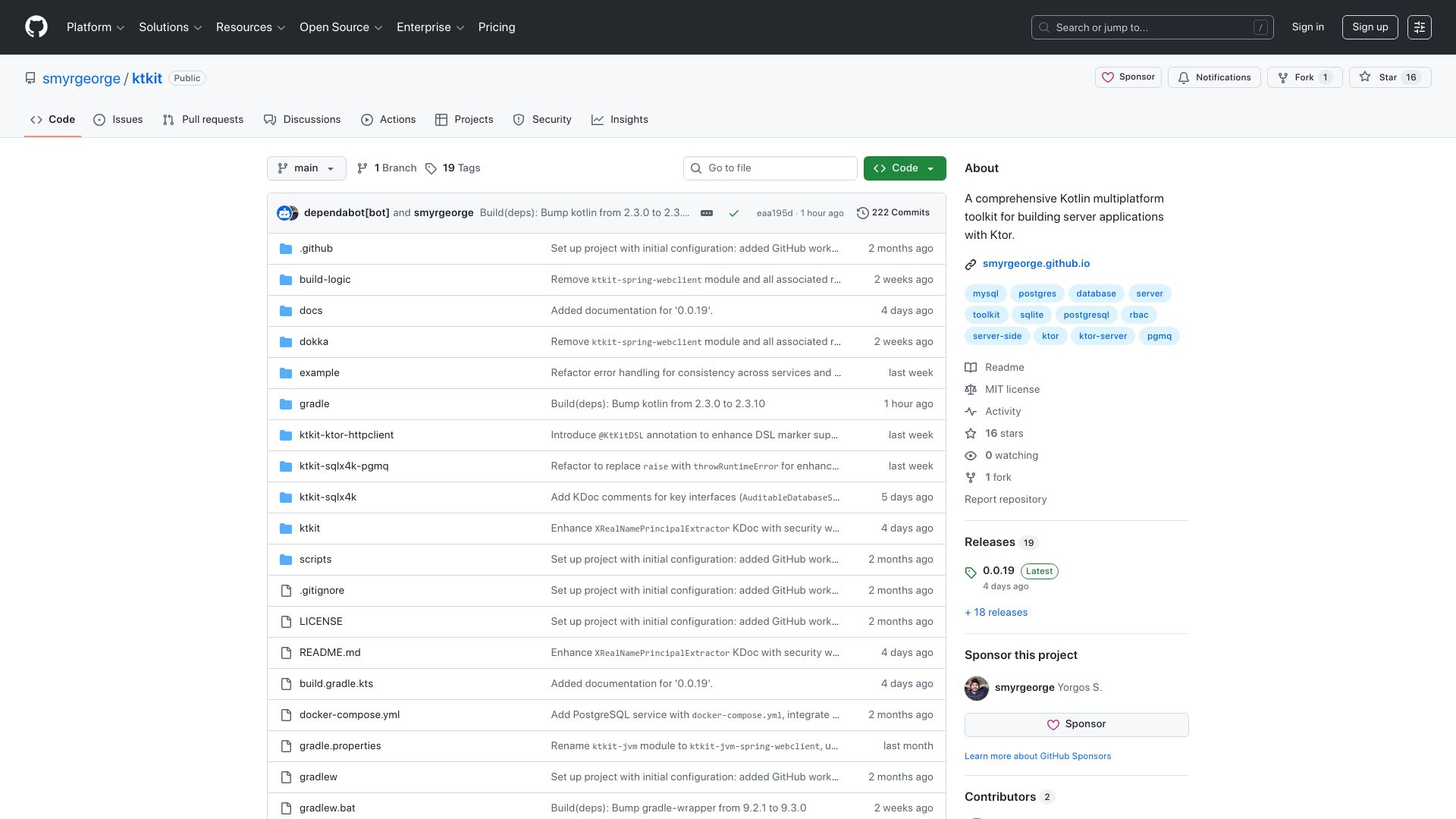Open the build.gradle.kts file
The width and height of the screenshot is (1456, 819).
[x=337, y=684]
